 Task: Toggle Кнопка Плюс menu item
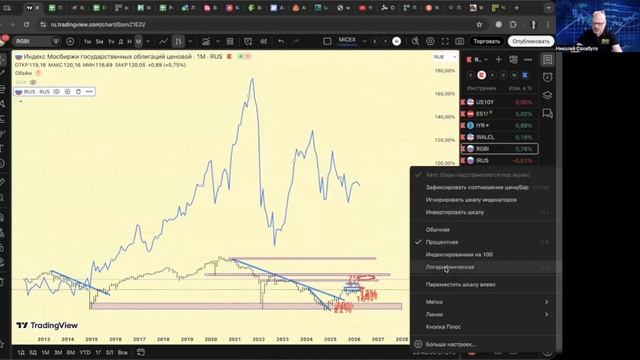pos(484,327)
